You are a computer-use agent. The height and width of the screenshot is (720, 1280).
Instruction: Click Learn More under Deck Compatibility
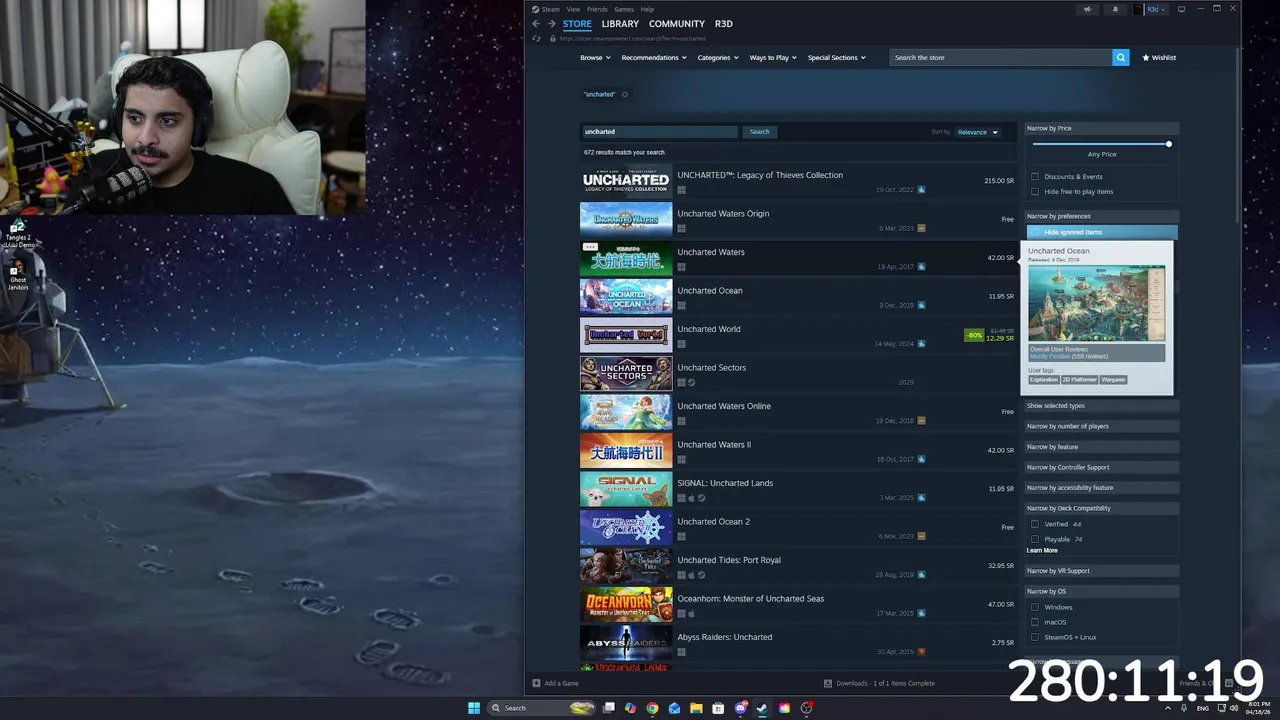coord(1042,551)
